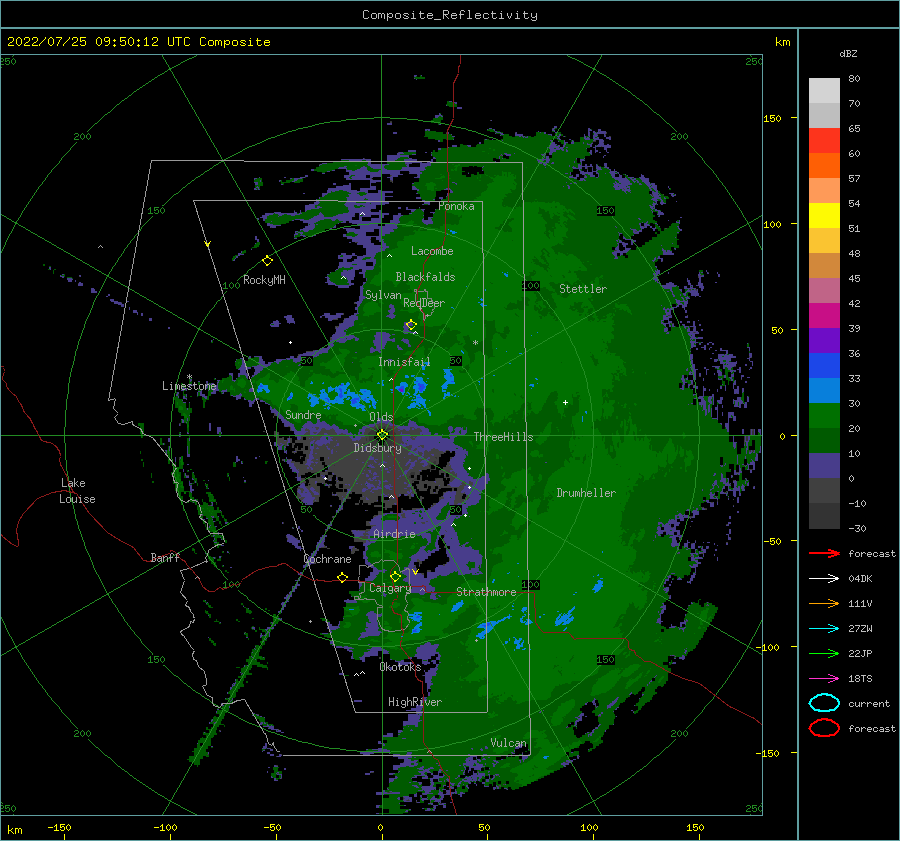This screenshot has width=900, height=841.
Task: Click the Sylvan label on map
Action: (383, 295)
